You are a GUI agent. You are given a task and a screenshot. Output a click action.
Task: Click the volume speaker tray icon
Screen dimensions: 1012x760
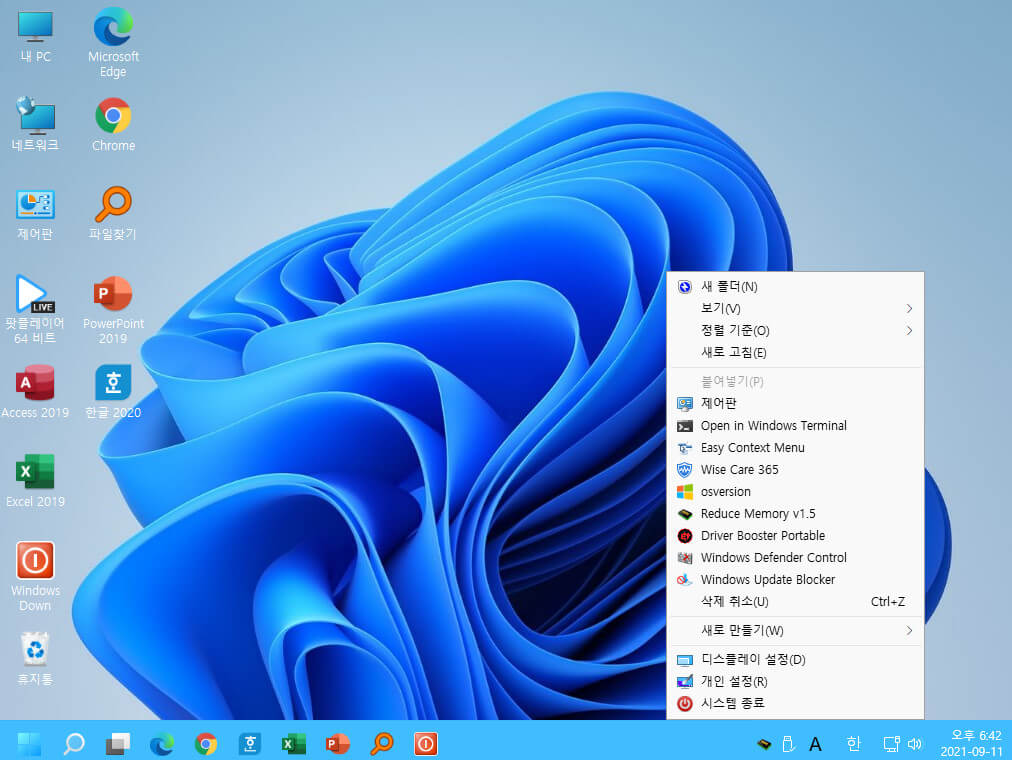coord(915,745)
